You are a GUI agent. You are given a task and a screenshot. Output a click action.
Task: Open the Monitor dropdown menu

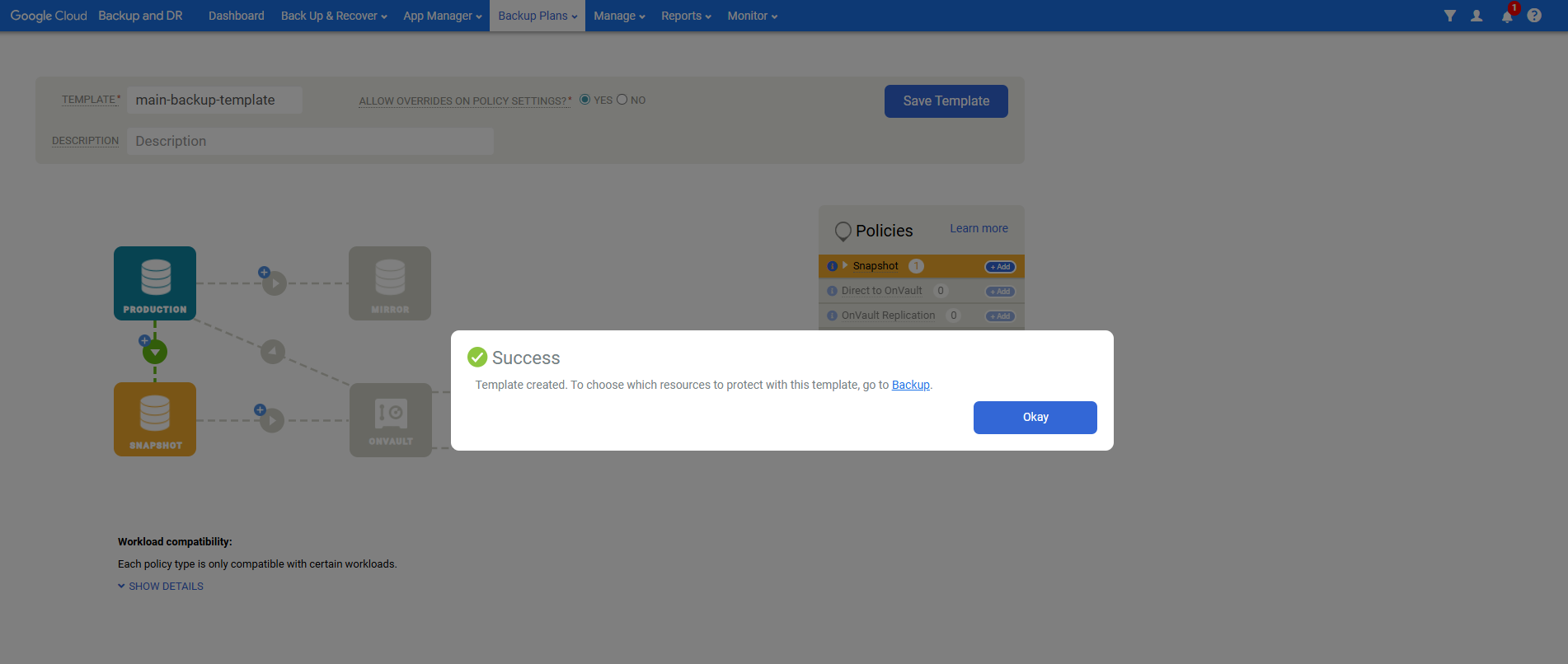[x=752, y=16]
